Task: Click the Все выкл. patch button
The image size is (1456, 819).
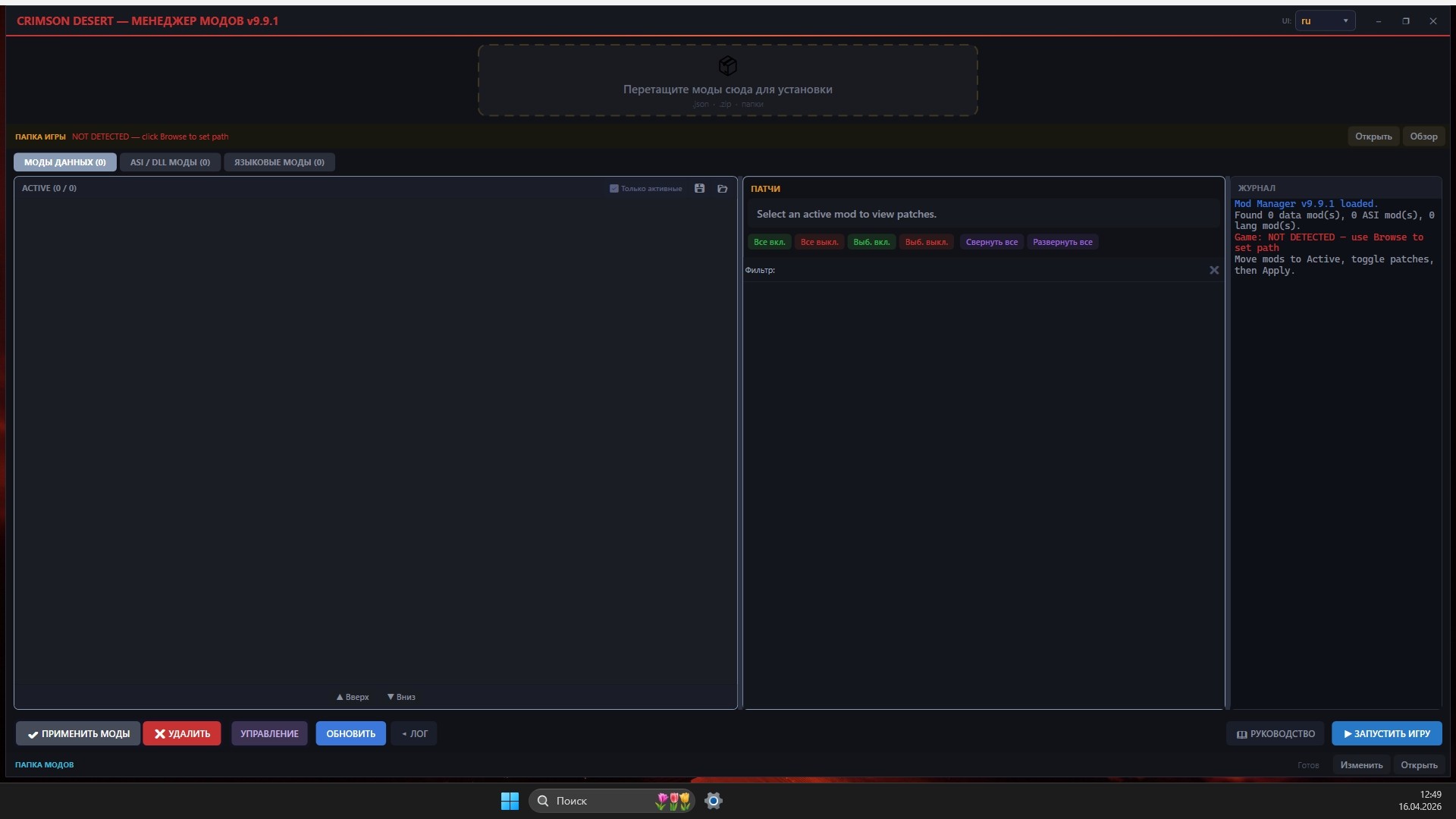Action: [820, 242]
